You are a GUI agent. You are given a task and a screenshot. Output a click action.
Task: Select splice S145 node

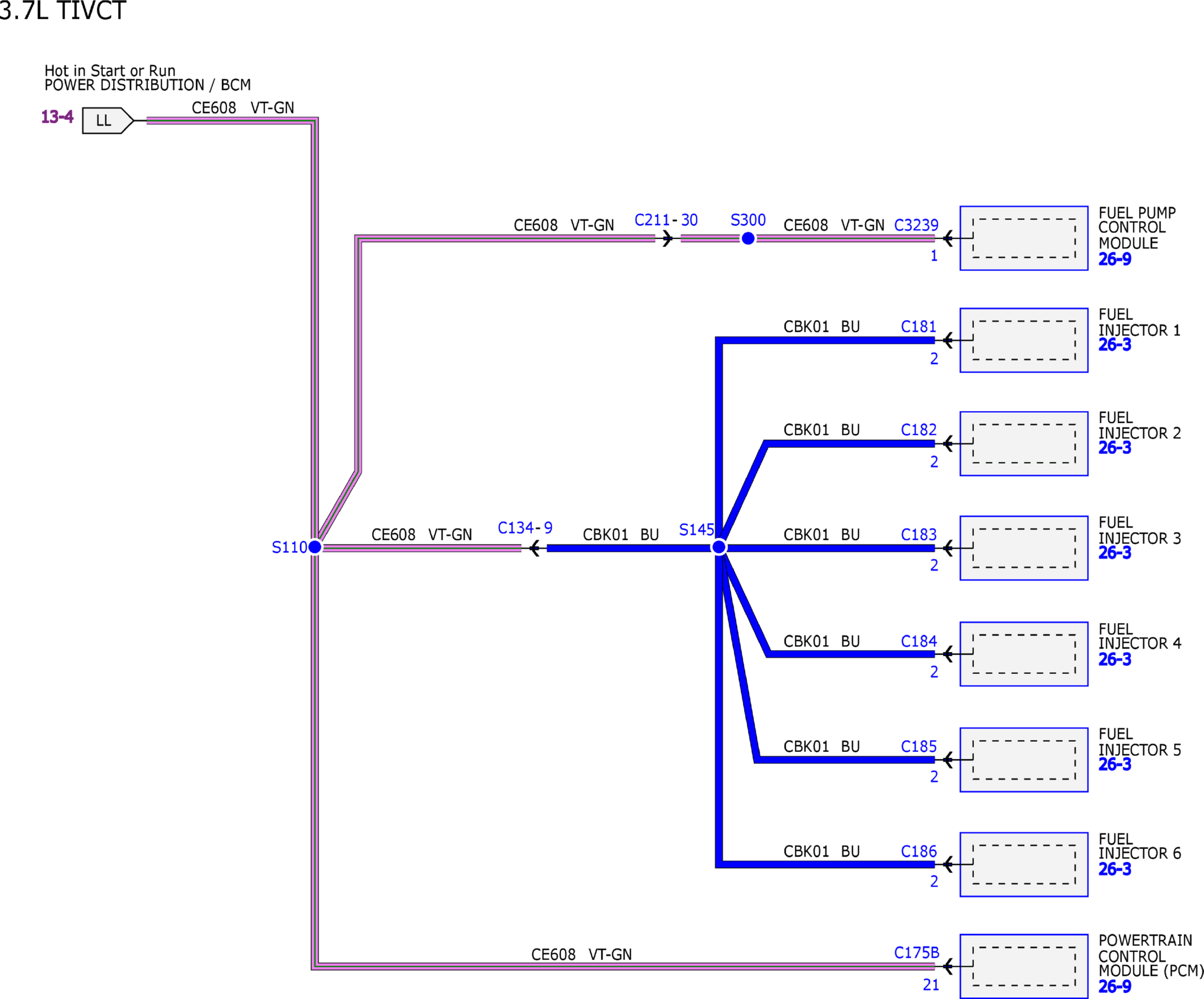(x=718, y=548)
